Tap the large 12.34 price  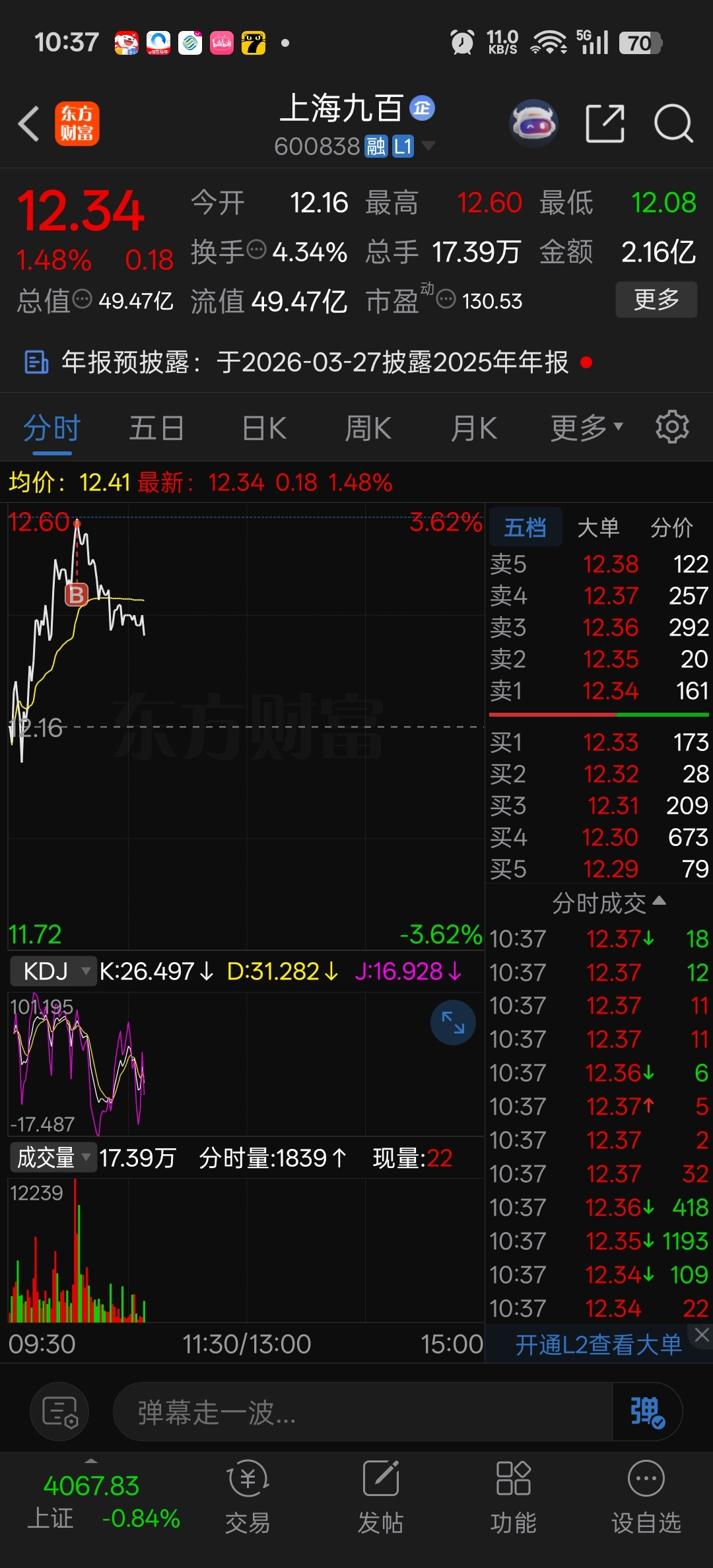[x=81, y=212]
